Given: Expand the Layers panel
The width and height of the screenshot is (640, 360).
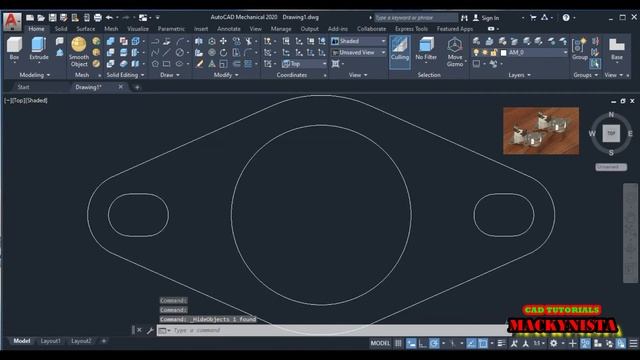Looking at the screenshot, I should [x=519, y=75].
